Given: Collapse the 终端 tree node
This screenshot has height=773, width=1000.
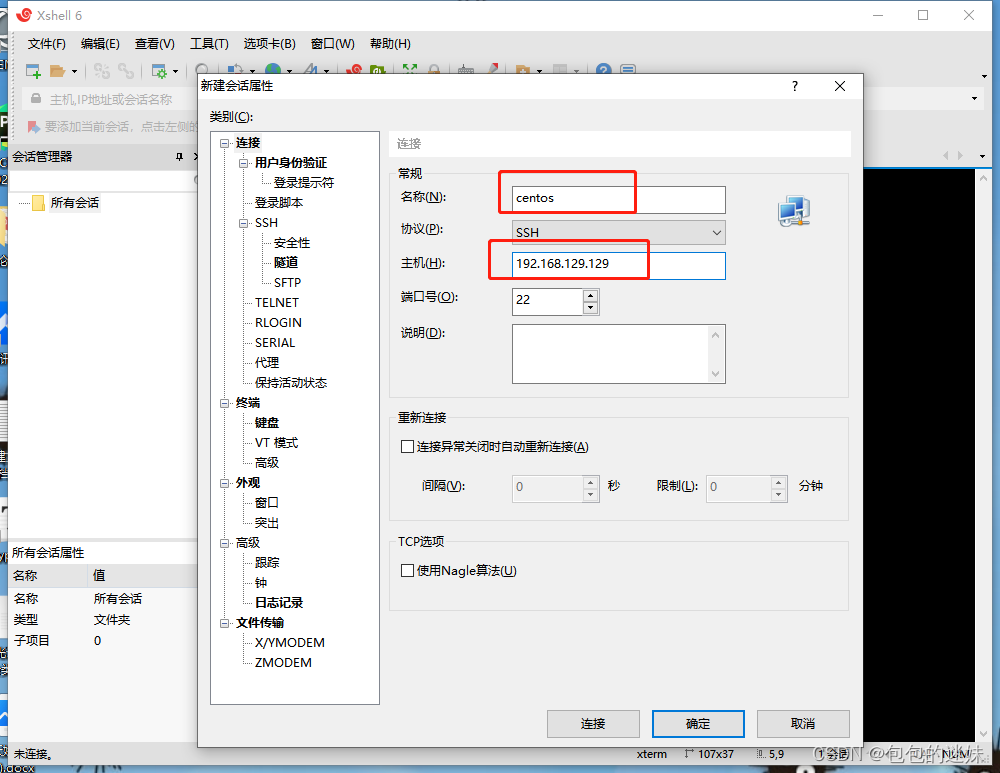Looking at the screenshot, I should coord(224,403).
